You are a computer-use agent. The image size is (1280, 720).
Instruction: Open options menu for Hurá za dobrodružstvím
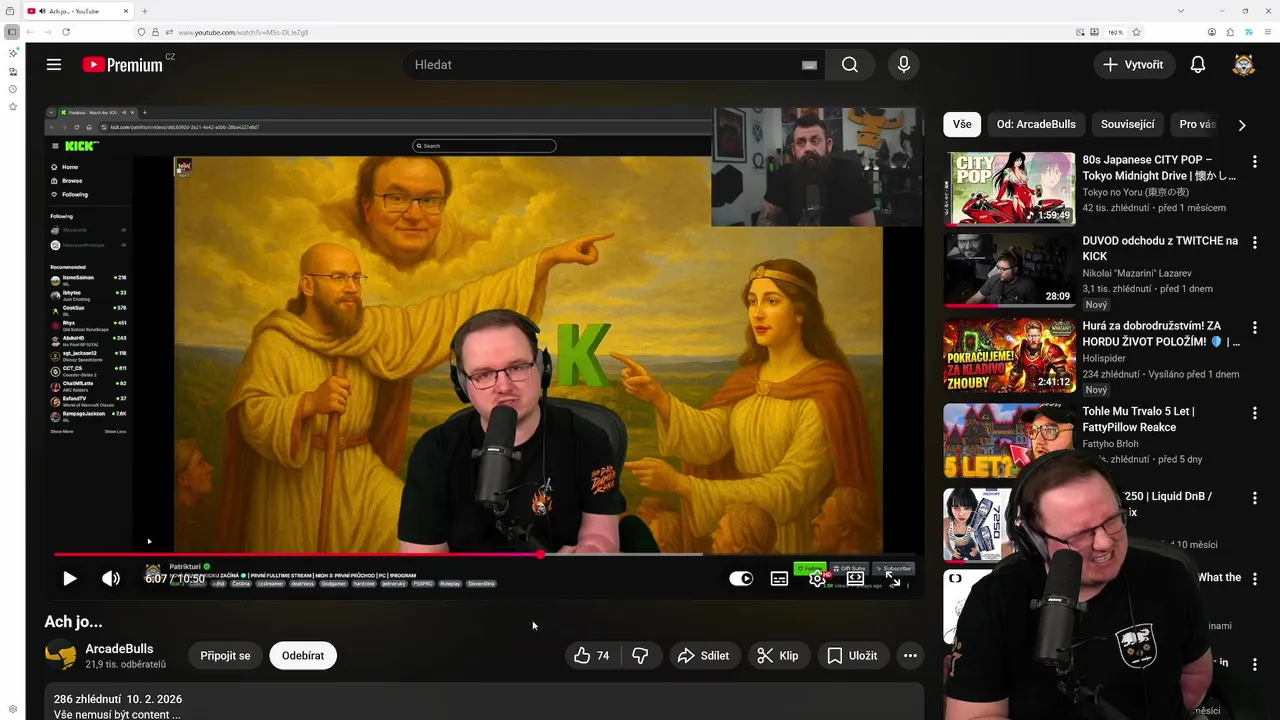click(1254, 327)
